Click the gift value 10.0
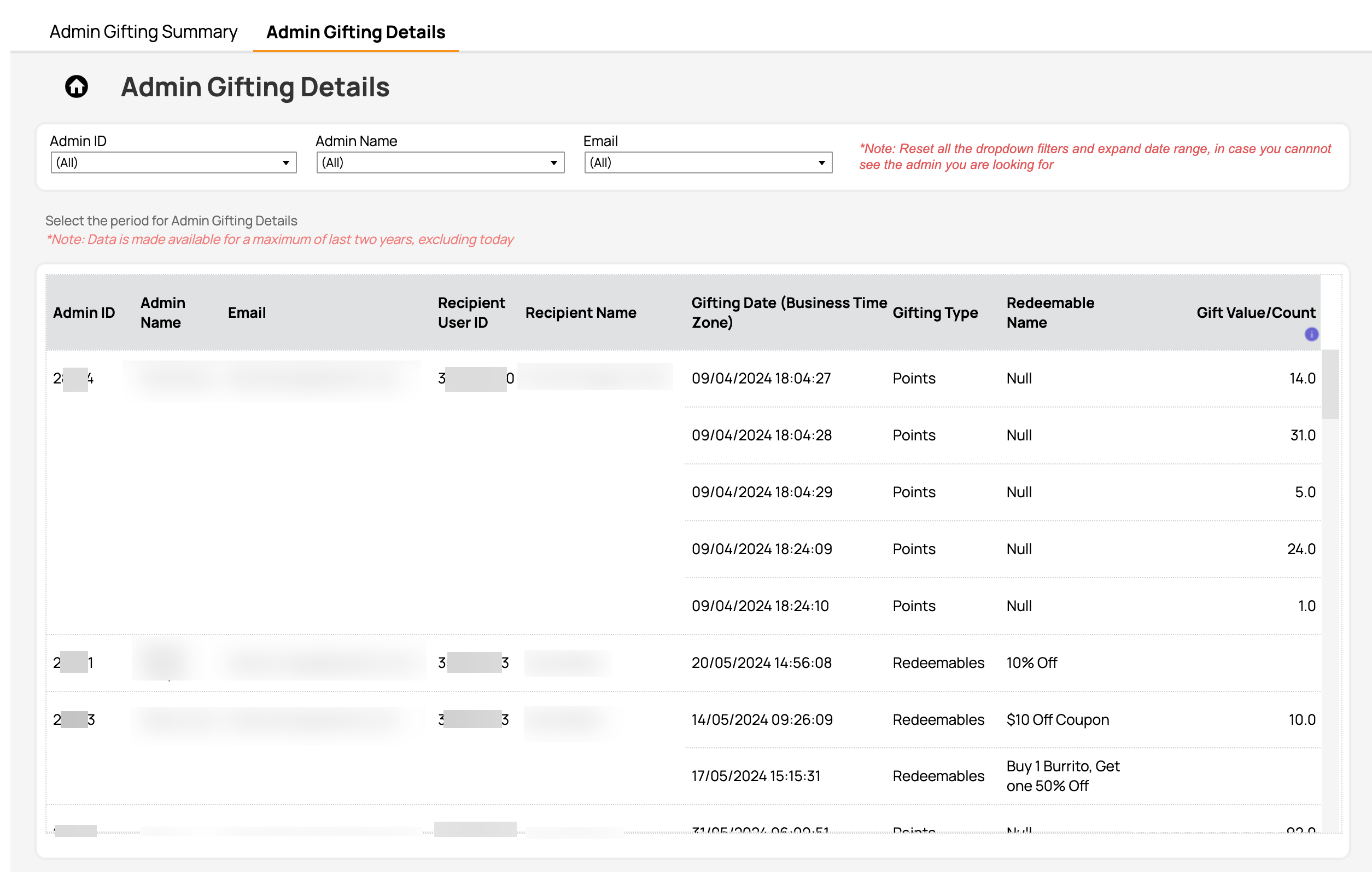1372x872 pixels. 1302,720
